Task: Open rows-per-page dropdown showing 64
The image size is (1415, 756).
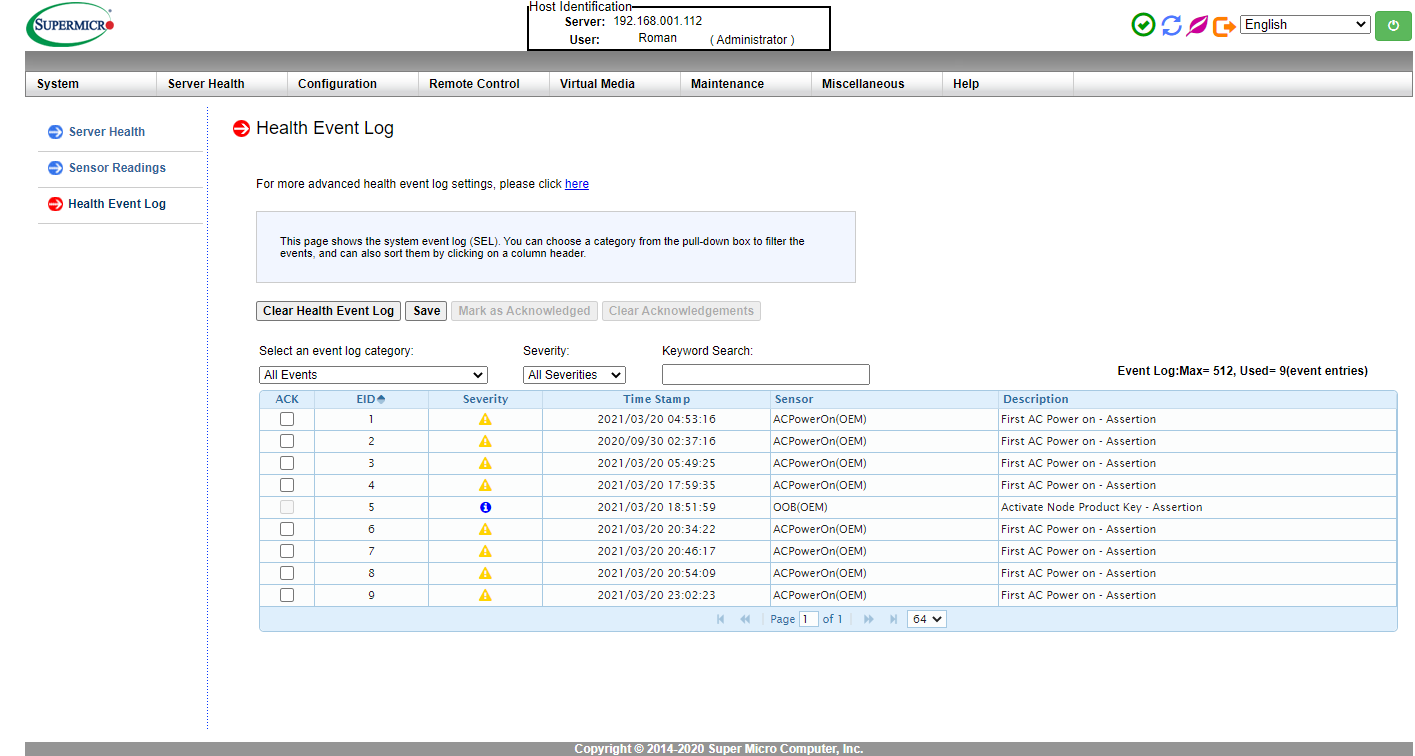Action: [x=927, y=619]
